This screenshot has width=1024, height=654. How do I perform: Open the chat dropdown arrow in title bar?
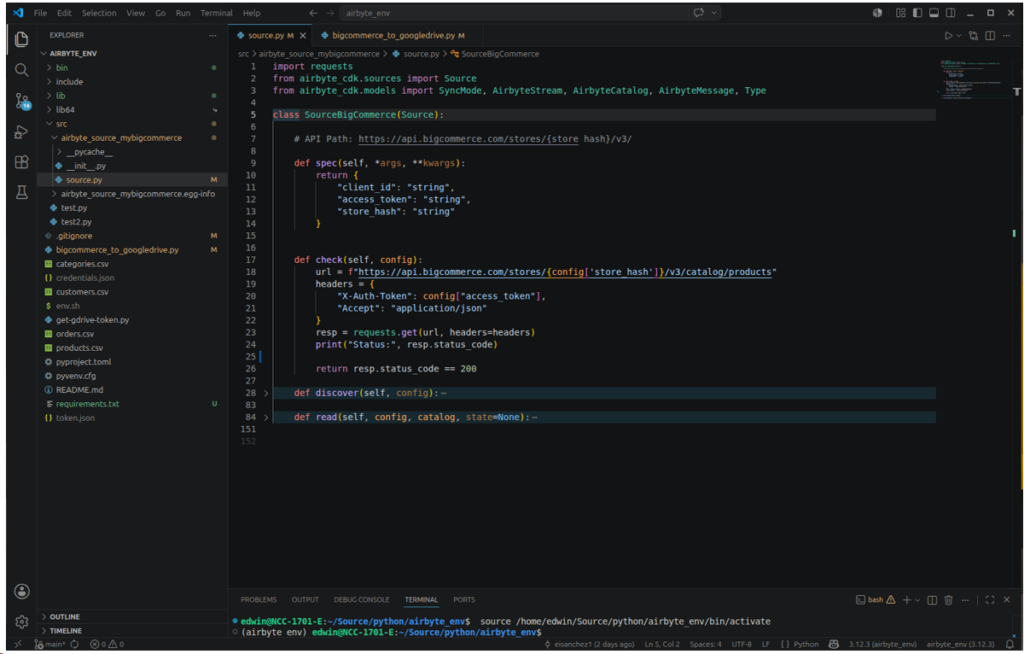pos(714,13)
